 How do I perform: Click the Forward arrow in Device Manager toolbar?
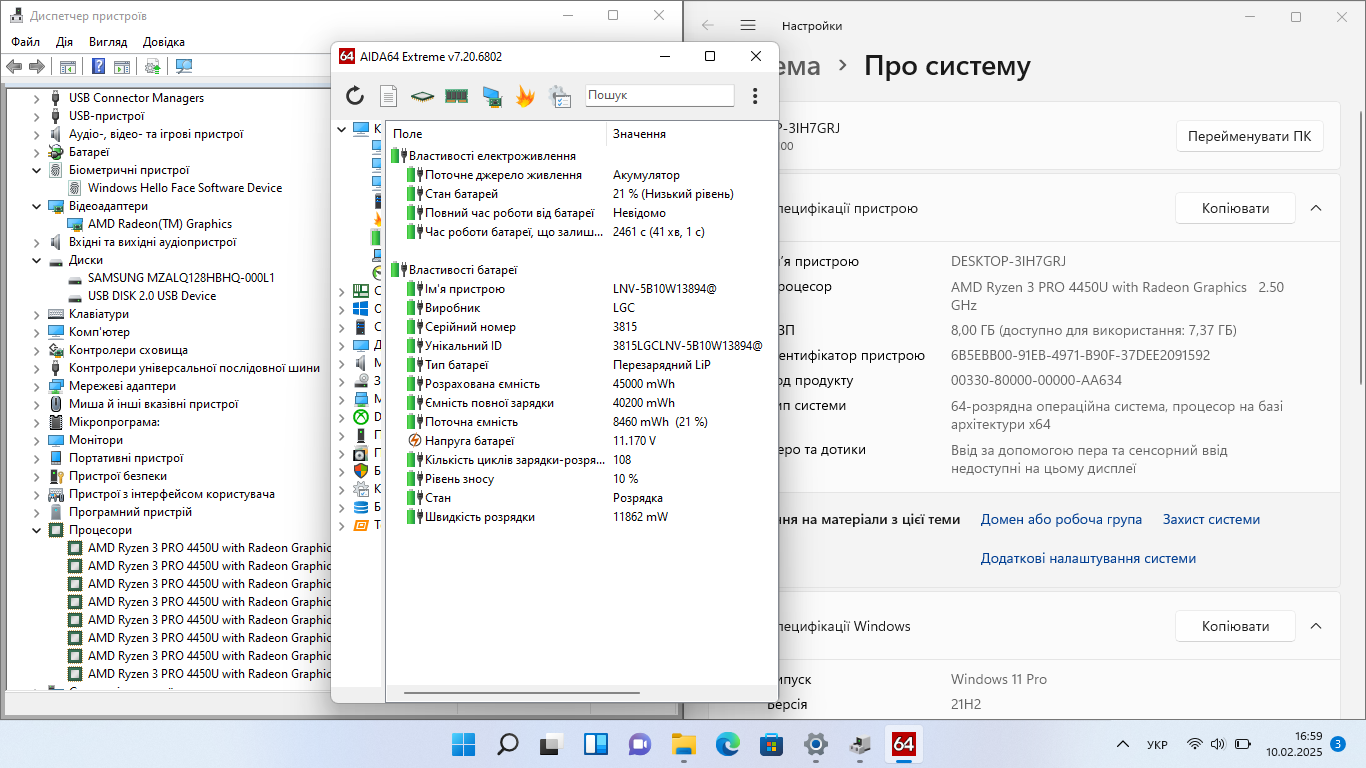37,67
